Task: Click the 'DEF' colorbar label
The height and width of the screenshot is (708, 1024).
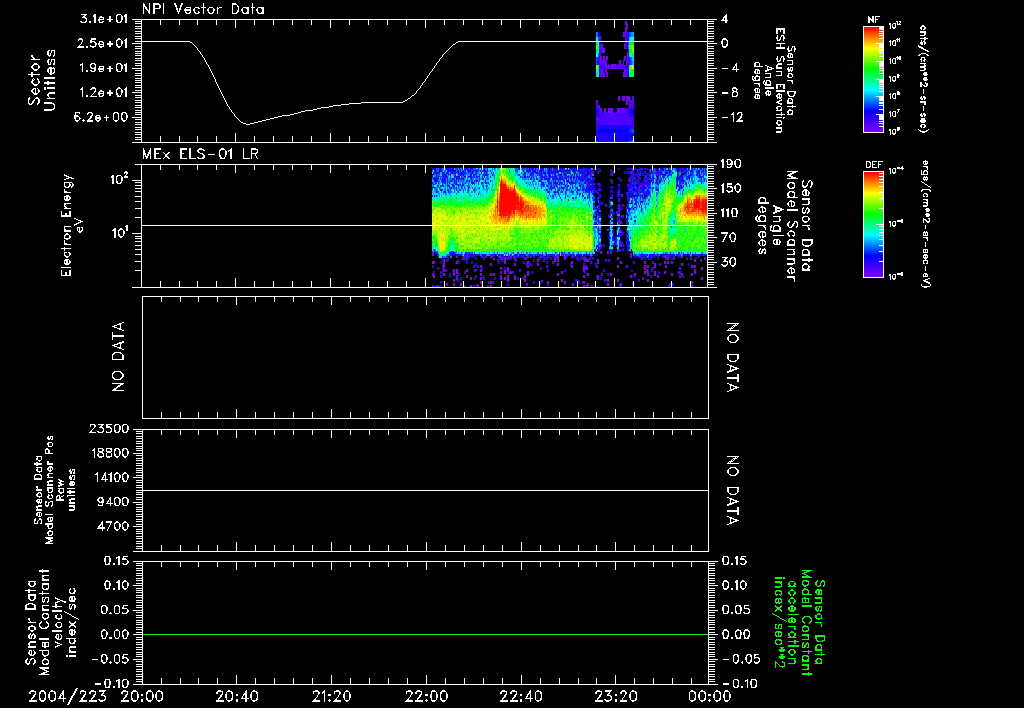Action: click(873, 165)
